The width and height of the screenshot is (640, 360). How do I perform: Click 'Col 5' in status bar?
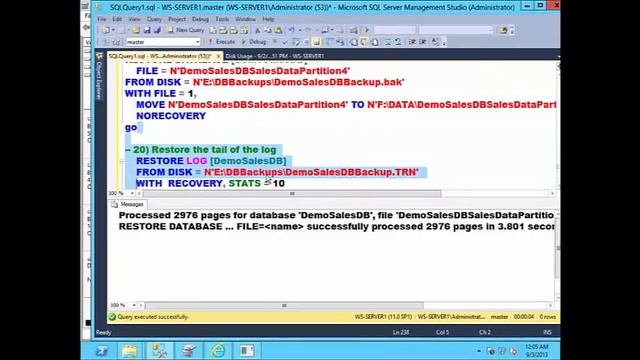pyautogui.click(x=442, y=332)
